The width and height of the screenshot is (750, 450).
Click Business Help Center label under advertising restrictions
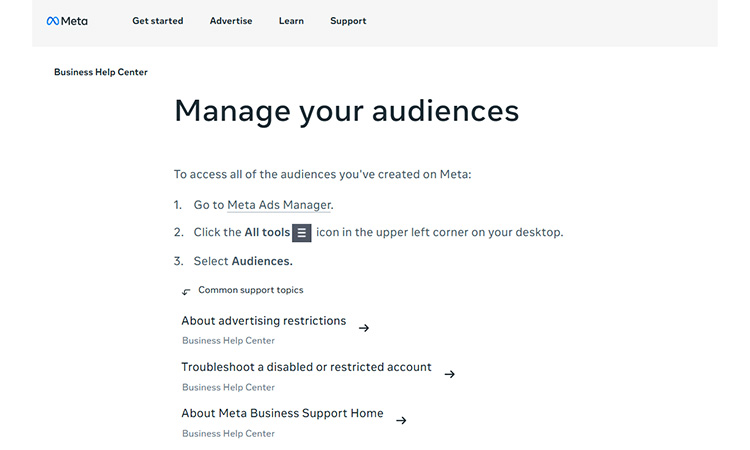tap(229, 340)
